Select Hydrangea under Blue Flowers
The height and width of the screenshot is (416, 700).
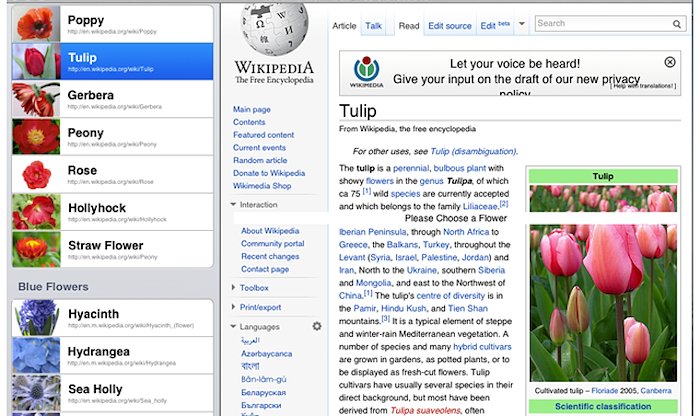click(112, 355)
